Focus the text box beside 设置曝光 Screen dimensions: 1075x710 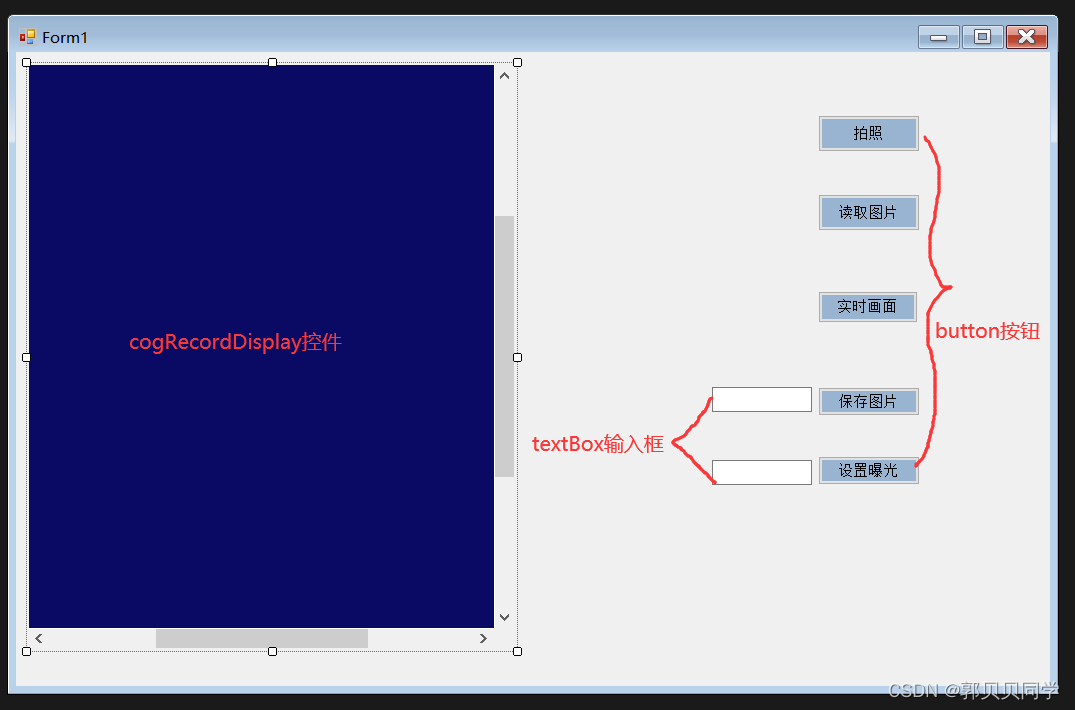tap(761, 472)
